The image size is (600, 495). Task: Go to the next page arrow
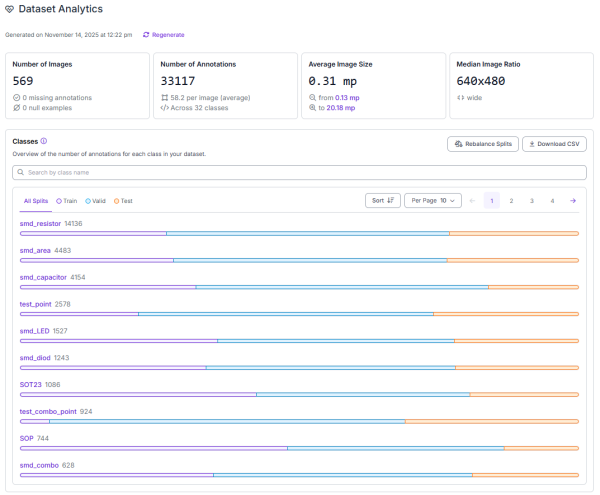pyautogui.click(x=573, y=200)
